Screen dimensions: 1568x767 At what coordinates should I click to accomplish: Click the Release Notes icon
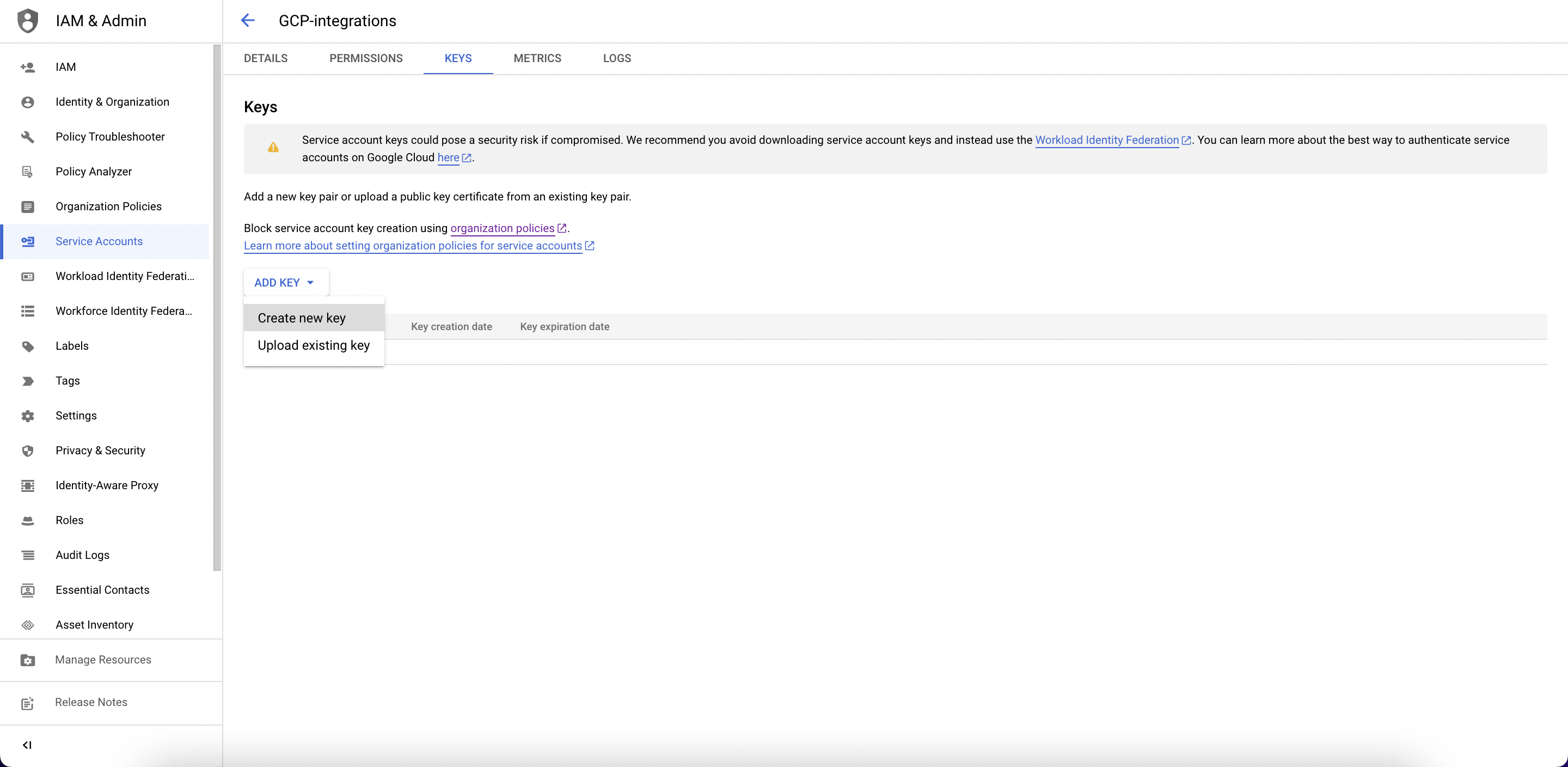pyautogui.click(x=27, y=703)
